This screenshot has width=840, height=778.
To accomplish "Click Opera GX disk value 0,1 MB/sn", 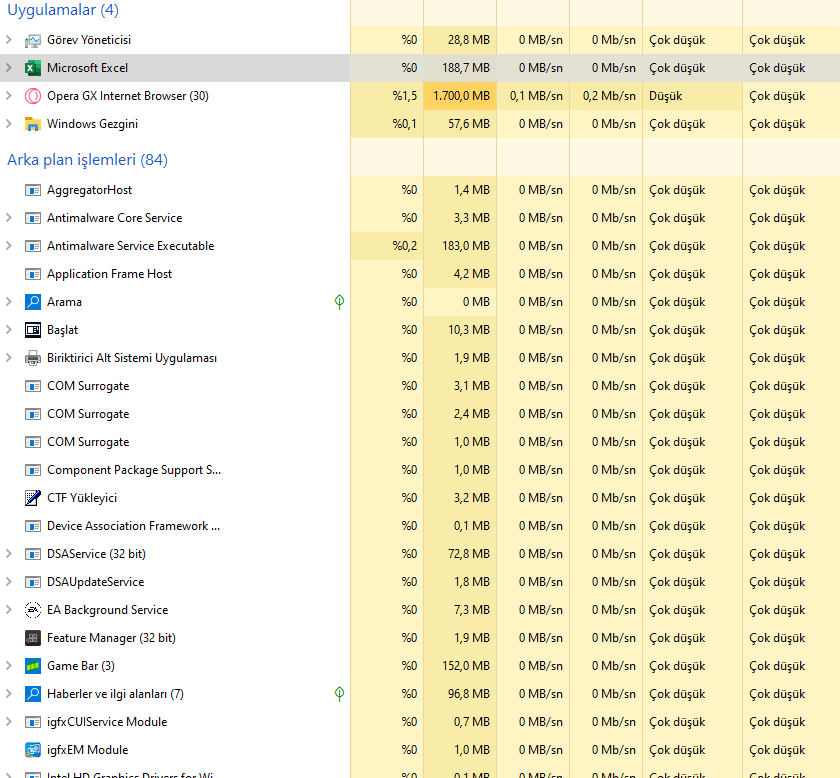I will pyautogui.click(x=536, y=96).
